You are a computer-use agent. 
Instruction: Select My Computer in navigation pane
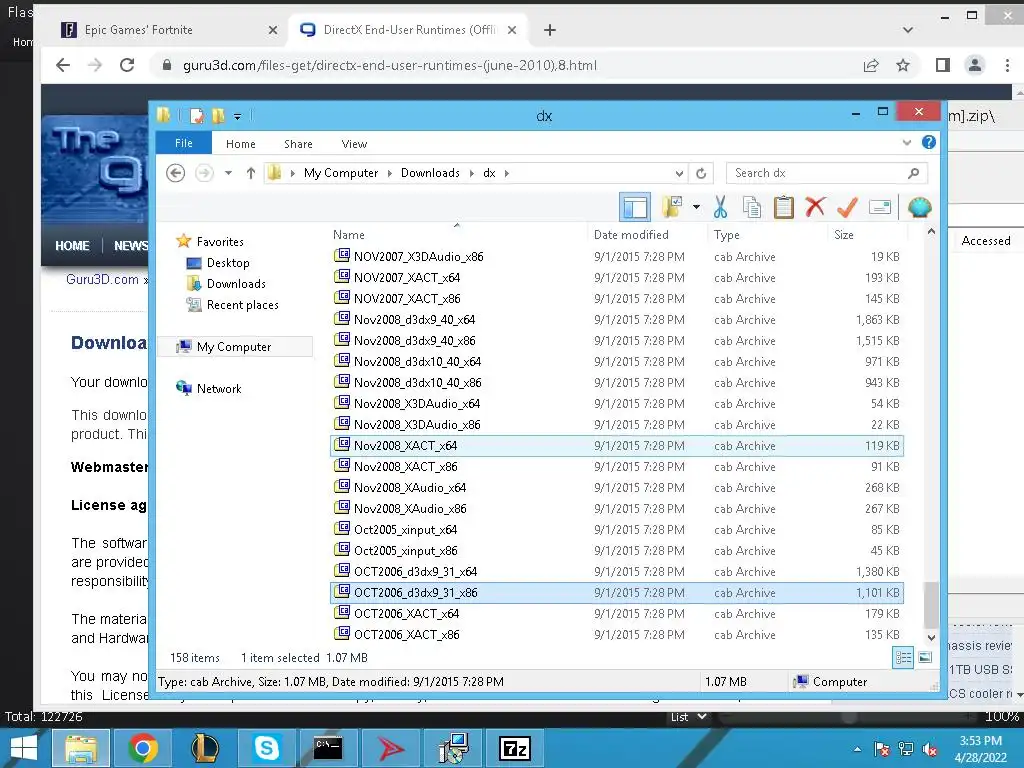coord(234,347)
